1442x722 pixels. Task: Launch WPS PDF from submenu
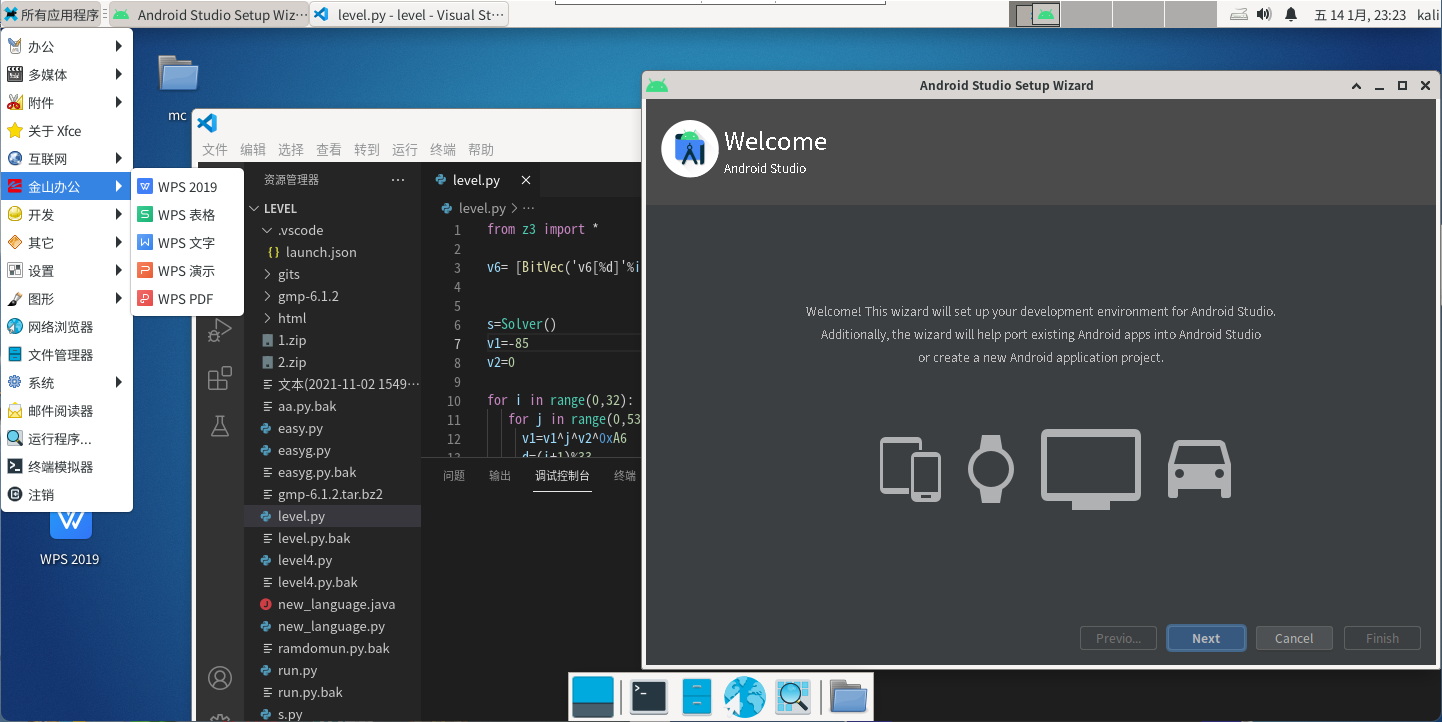point(185,299)
